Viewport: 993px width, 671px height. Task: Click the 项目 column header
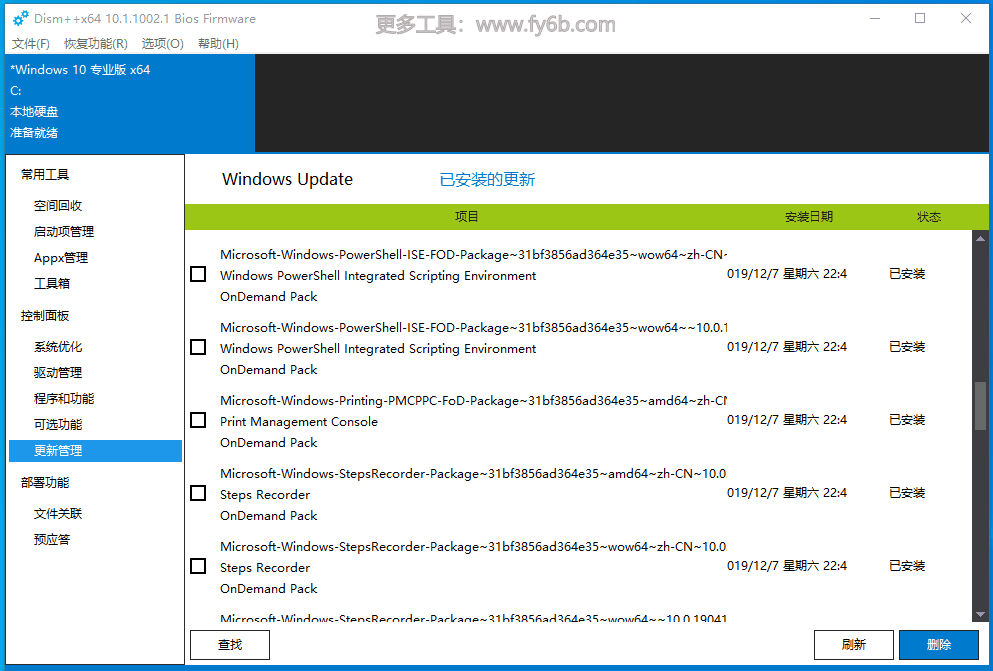coord(467,217)
